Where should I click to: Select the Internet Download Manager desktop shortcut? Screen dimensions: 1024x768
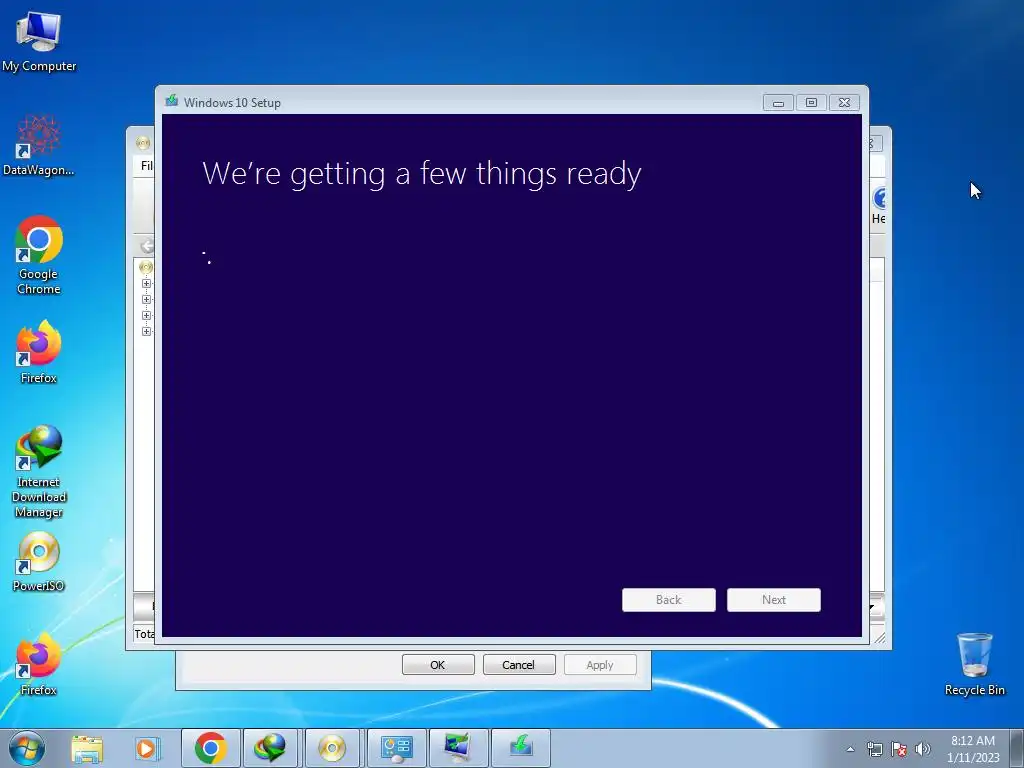(x=39, y=472)
